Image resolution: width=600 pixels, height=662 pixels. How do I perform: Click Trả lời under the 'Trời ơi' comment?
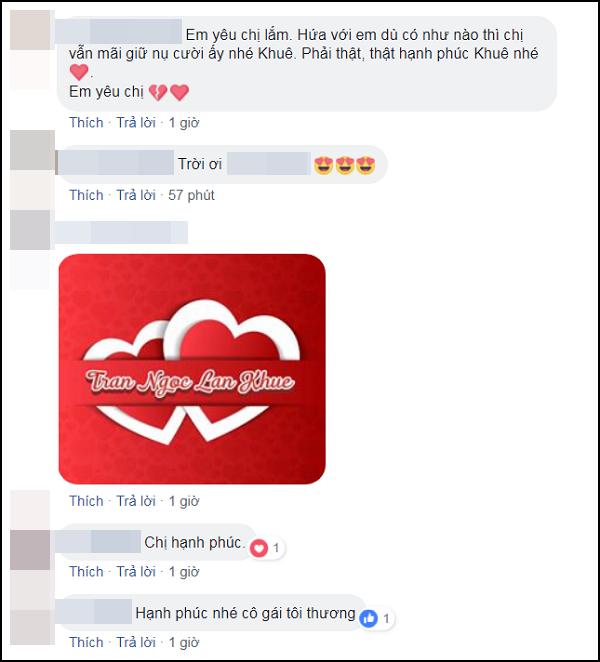click(x=136, y=195)
